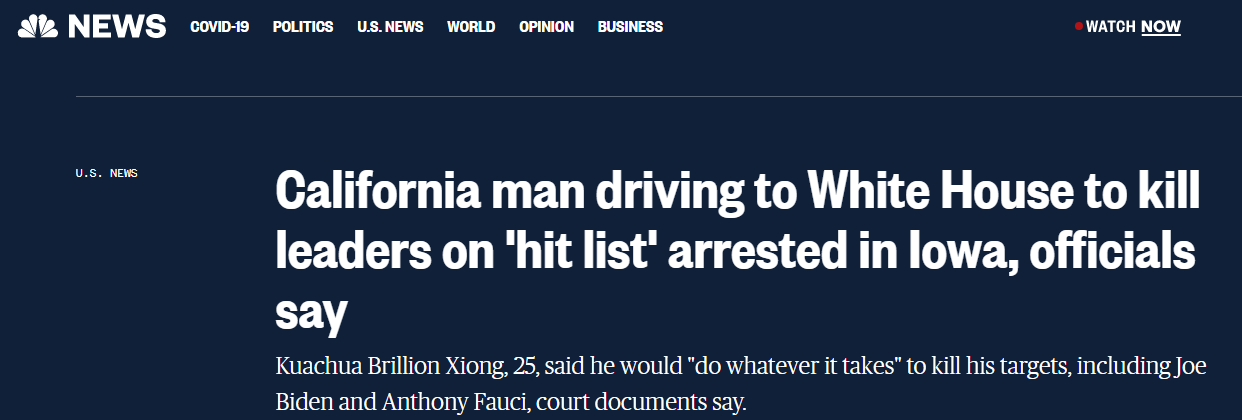Click the red live indicator dot

pos(1078,27)
